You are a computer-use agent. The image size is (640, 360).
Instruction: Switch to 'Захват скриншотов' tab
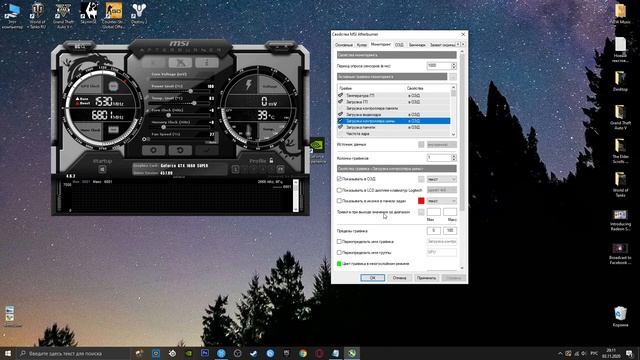pos(442,45)
